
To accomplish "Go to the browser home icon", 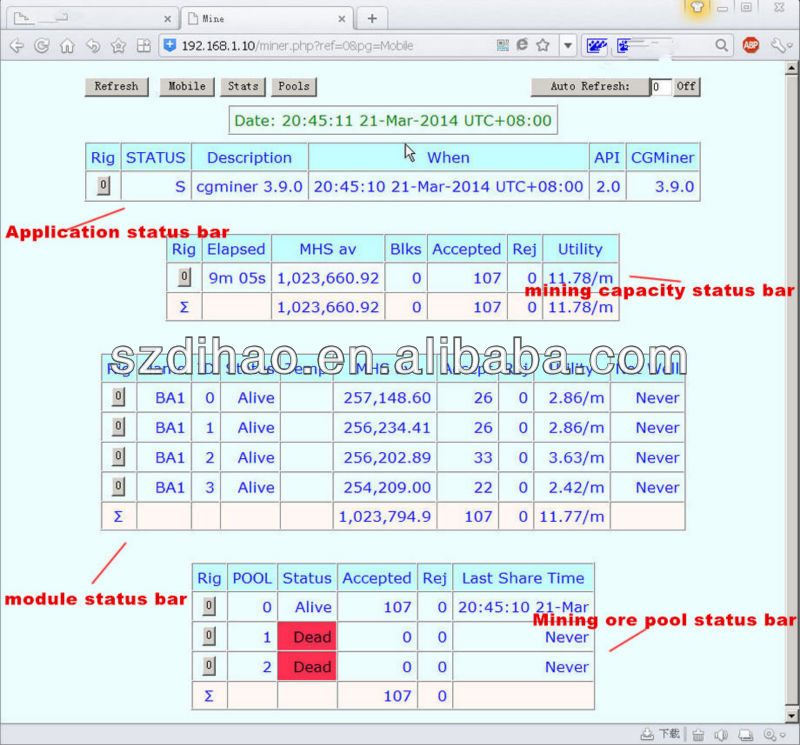I will point(67,46).
